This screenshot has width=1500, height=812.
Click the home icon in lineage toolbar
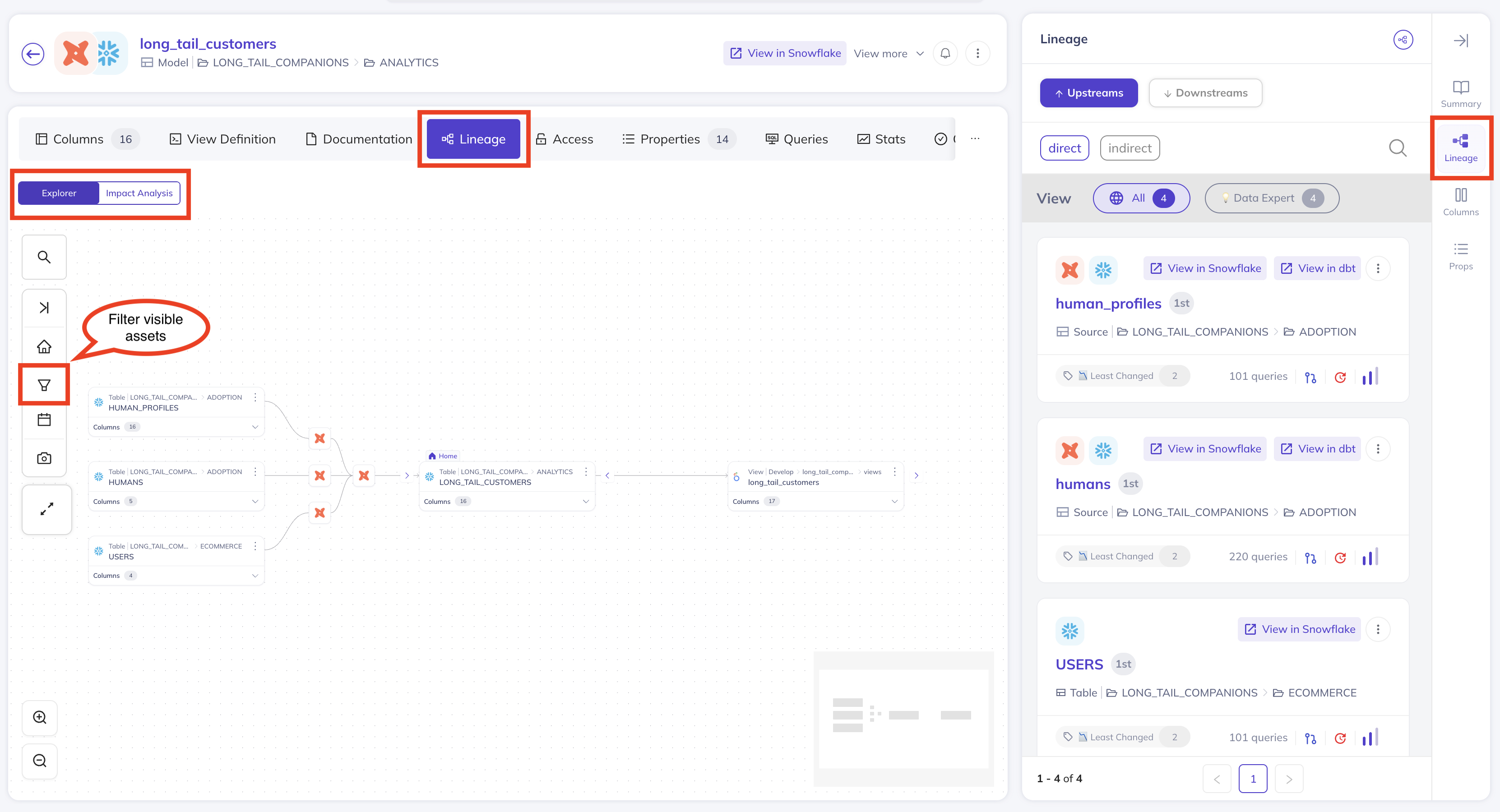click(x=44, y=347)
